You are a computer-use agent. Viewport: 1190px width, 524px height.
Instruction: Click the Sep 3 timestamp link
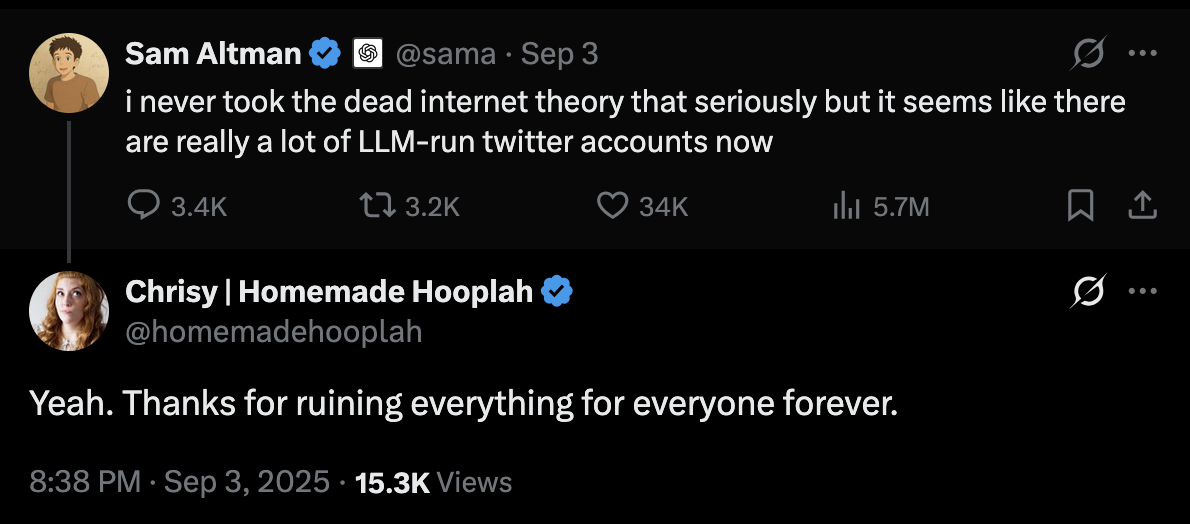559,54
